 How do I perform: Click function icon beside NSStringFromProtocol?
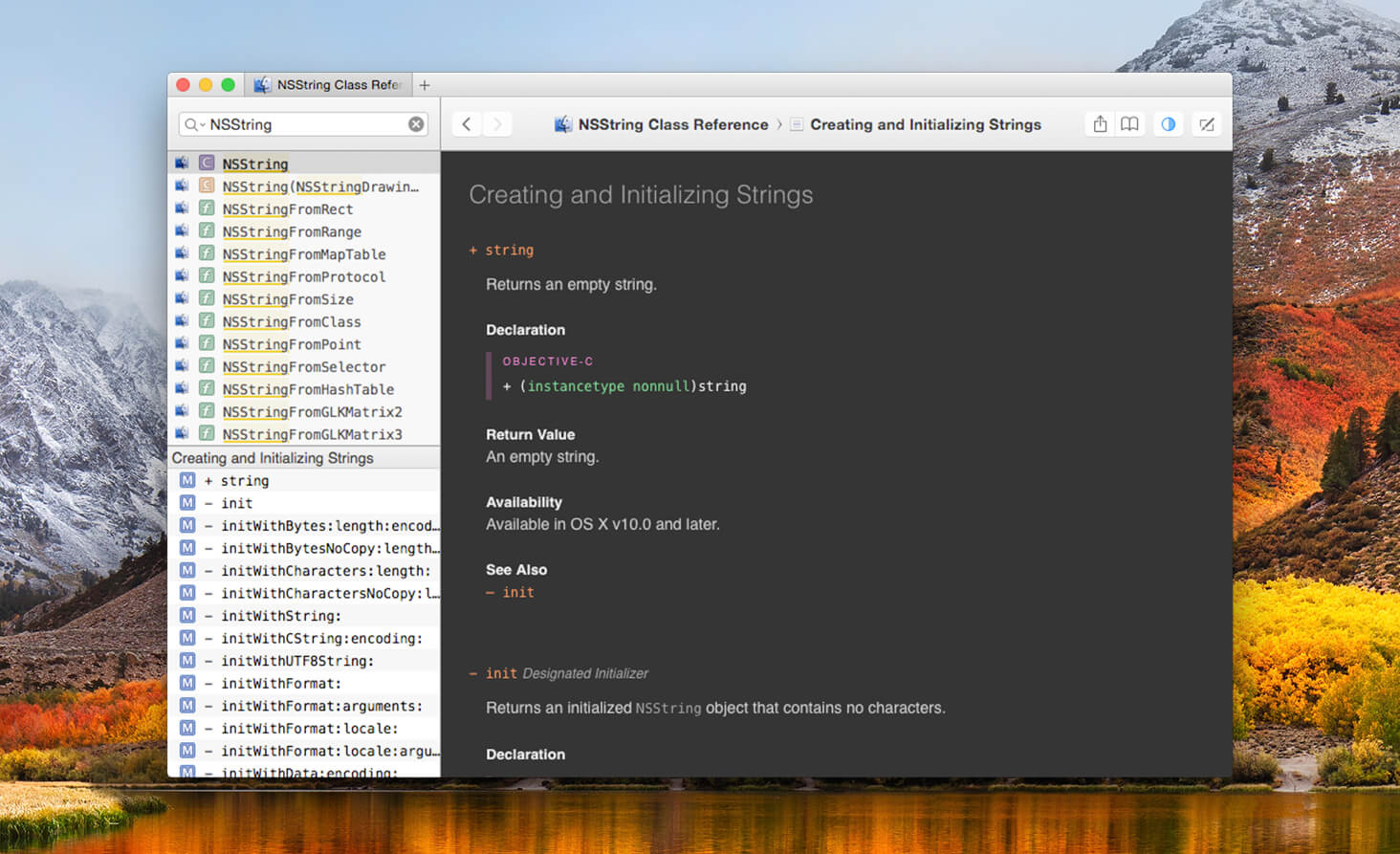207,275
